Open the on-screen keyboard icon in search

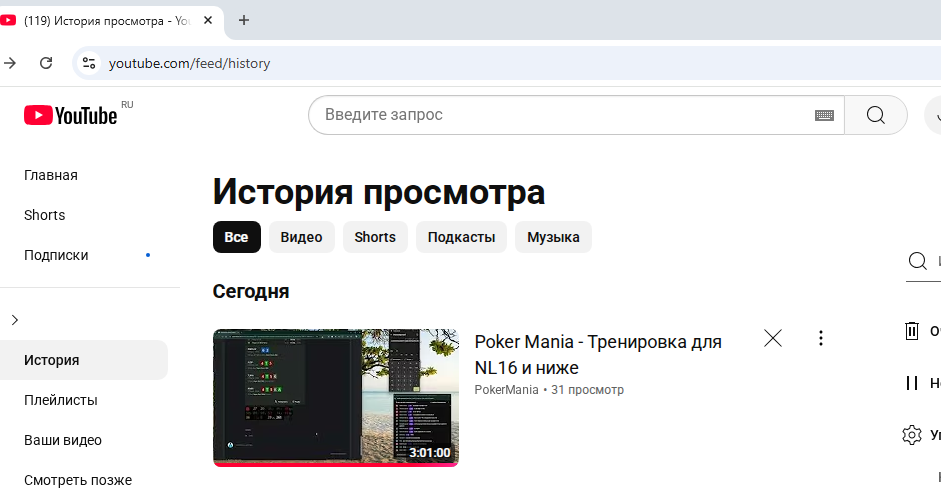pyautogui.click(x=824, y=115)
